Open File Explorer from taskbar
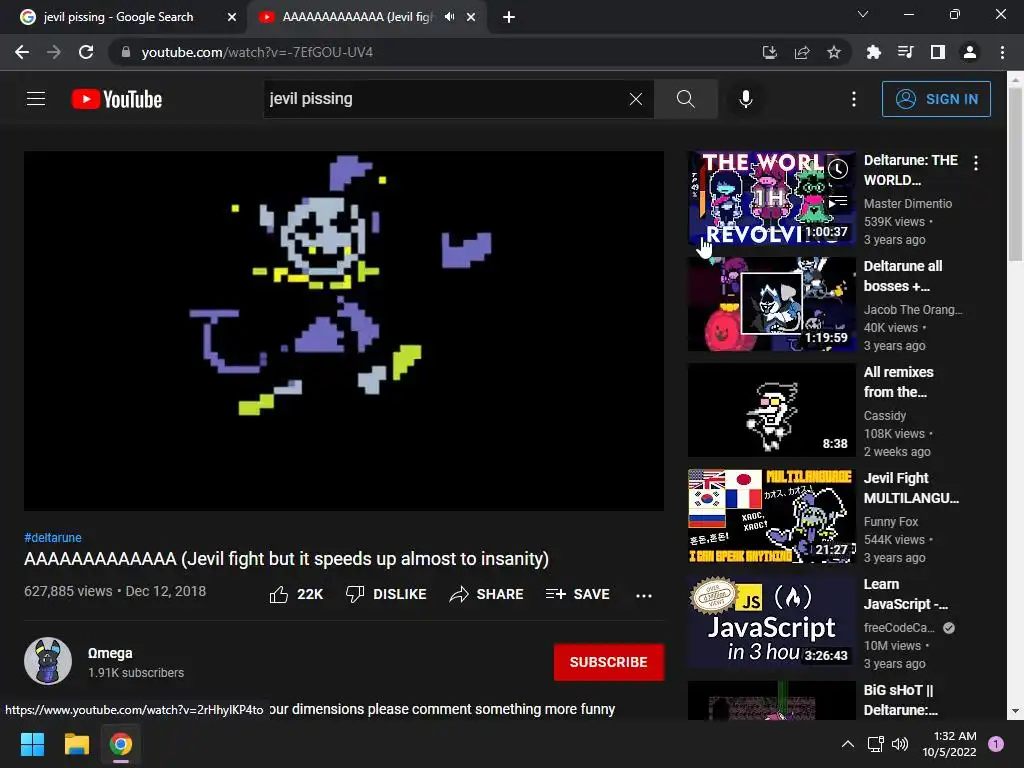 point(76,744)
